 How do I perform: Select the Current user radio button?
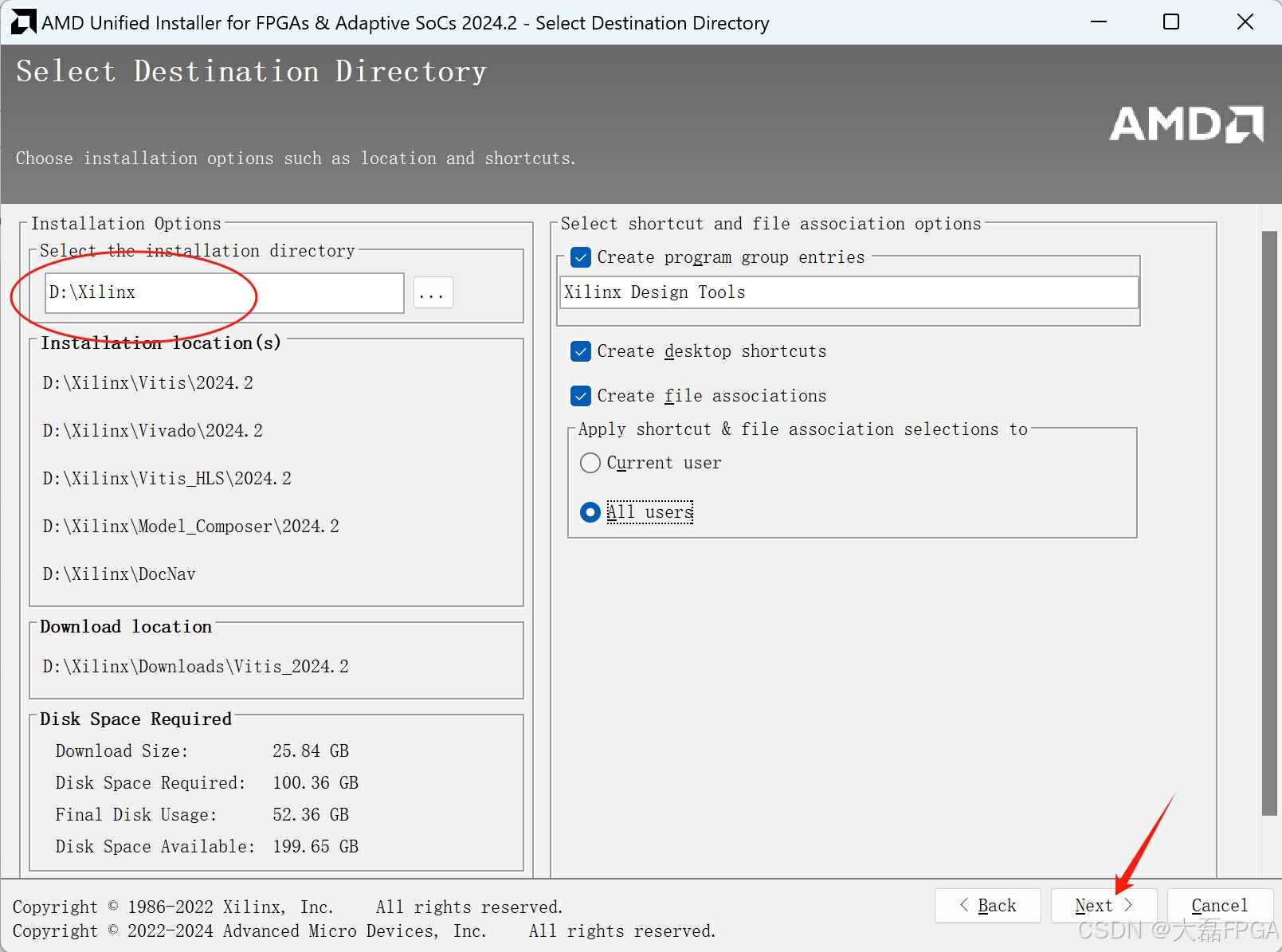pyautogui.click(x=590, y=463)
